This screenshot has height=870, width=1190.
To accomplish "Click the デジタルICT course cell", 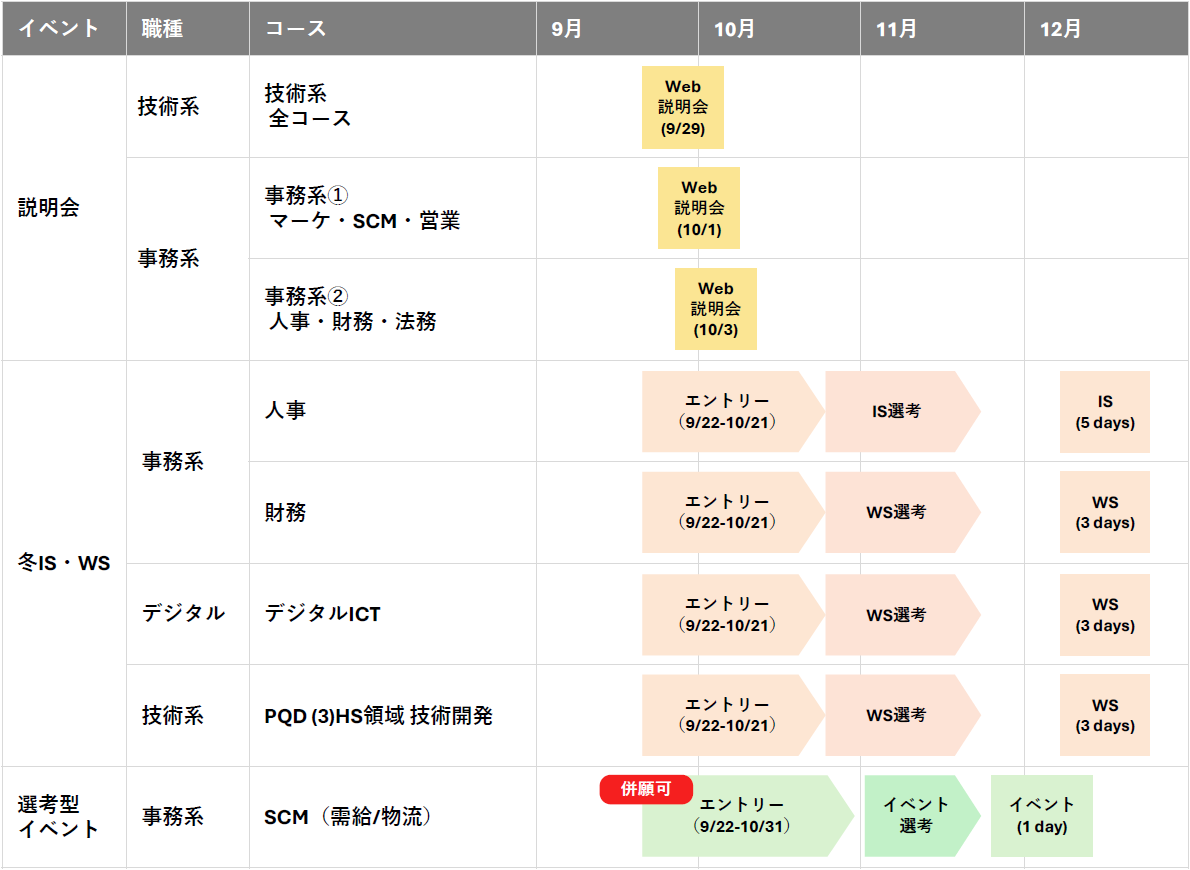I will coord(322,614).
